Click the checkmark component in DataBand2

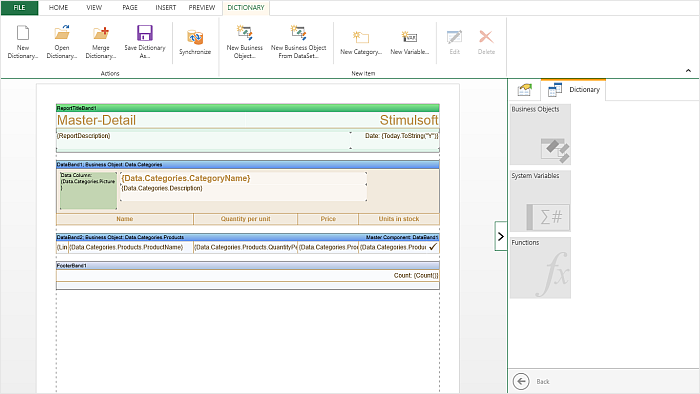tap(433, 247)
